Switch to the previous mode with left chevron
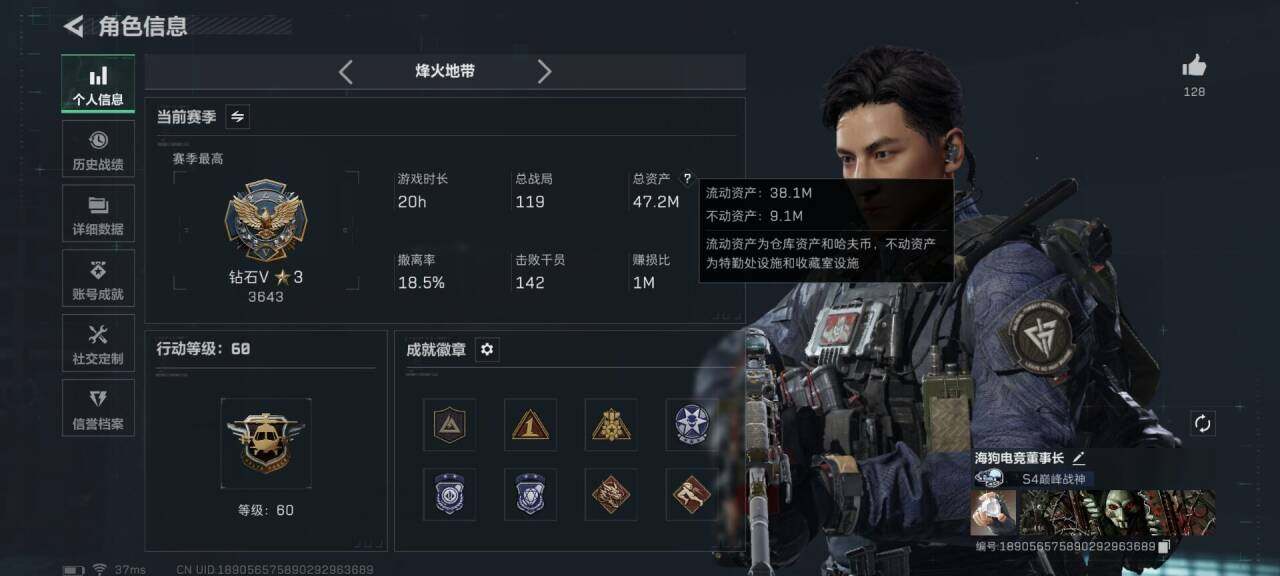This screenshot has height=576, width=1280. tap(346, 72)
